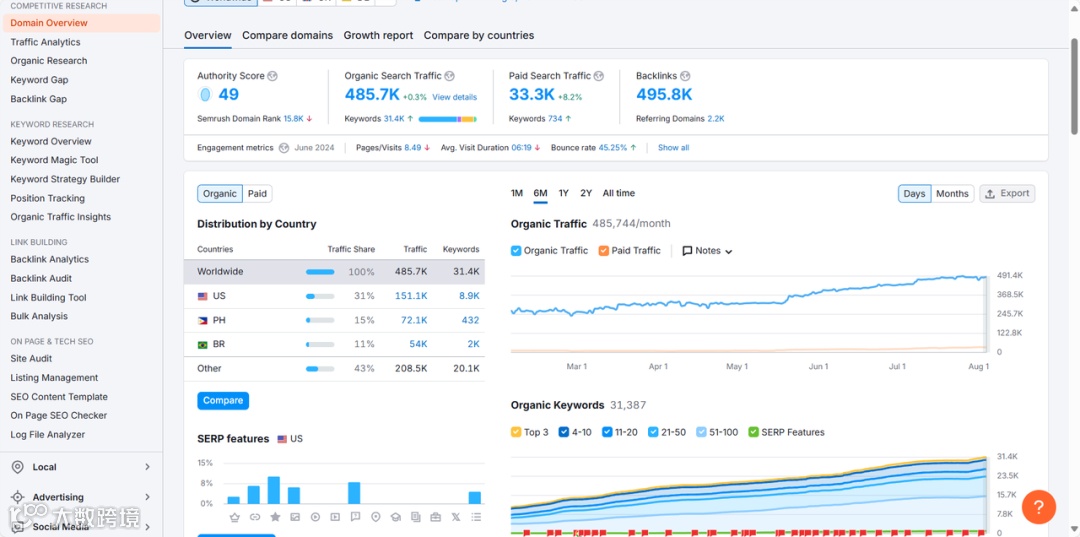Open the Notes dropdown

click(x=707, y=251)
